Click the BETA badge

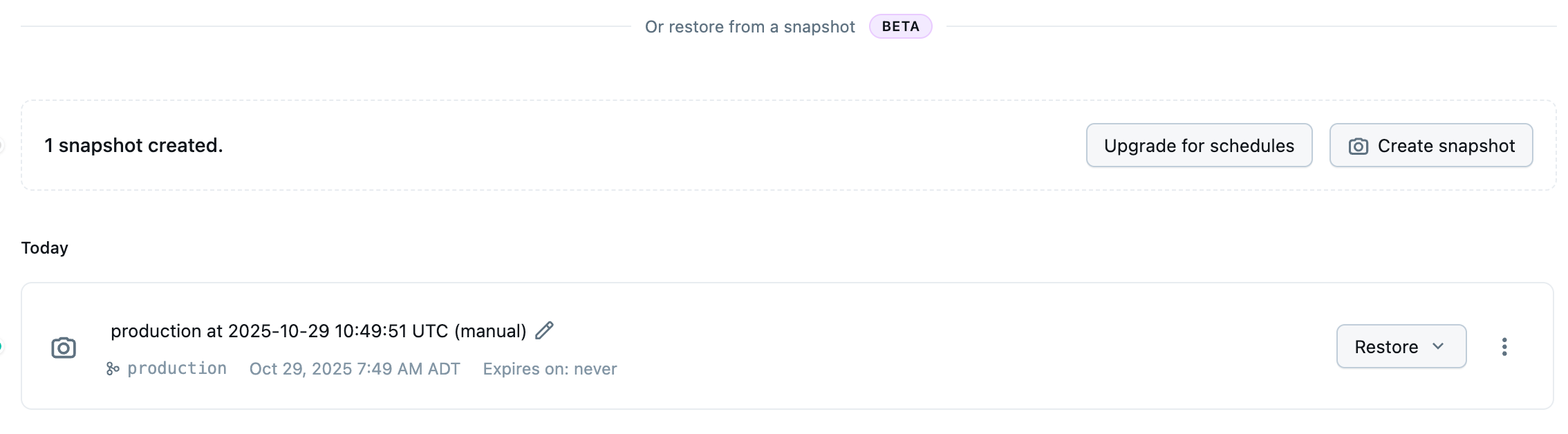click(x=900, y=27)
